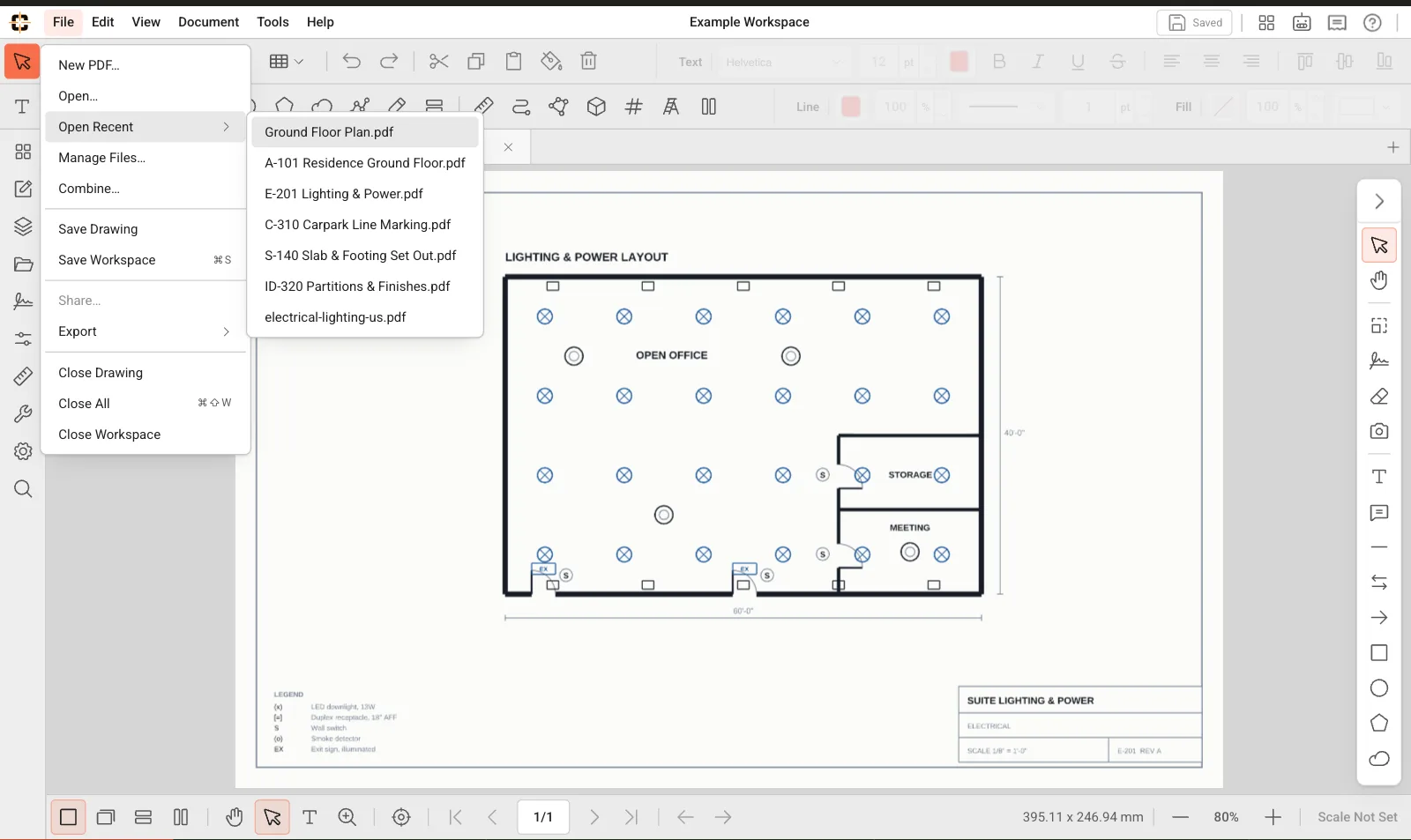Select the Eraser tool in right panel

(1379, 397)
